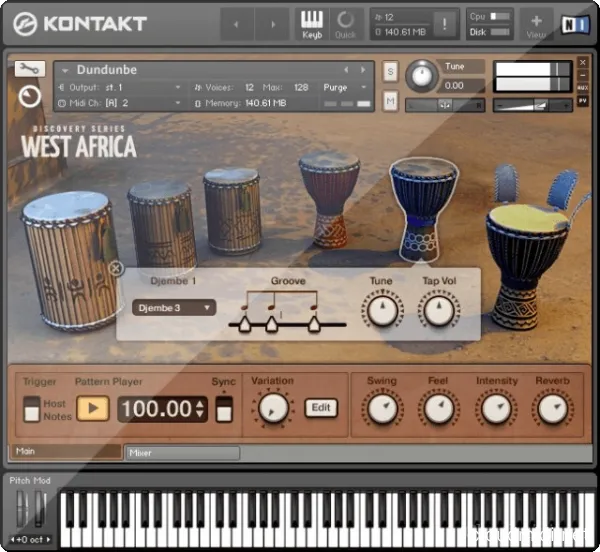600x552 pixels.
Task: Start the Pattern Player play button
Action: 93,408
